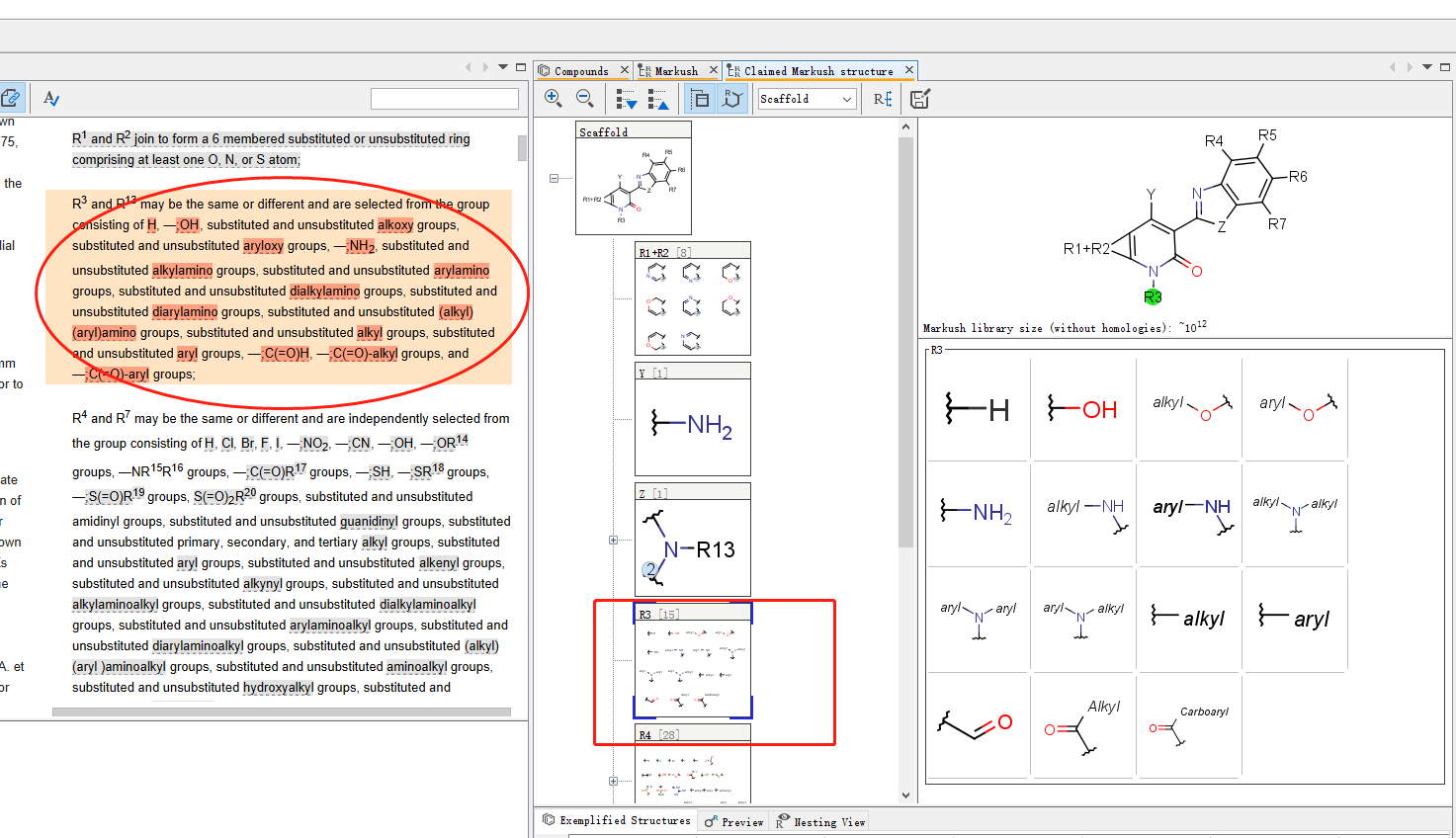Toggle the R-group structure display button
Screen dimensions: 1456x838
point(731,99)
